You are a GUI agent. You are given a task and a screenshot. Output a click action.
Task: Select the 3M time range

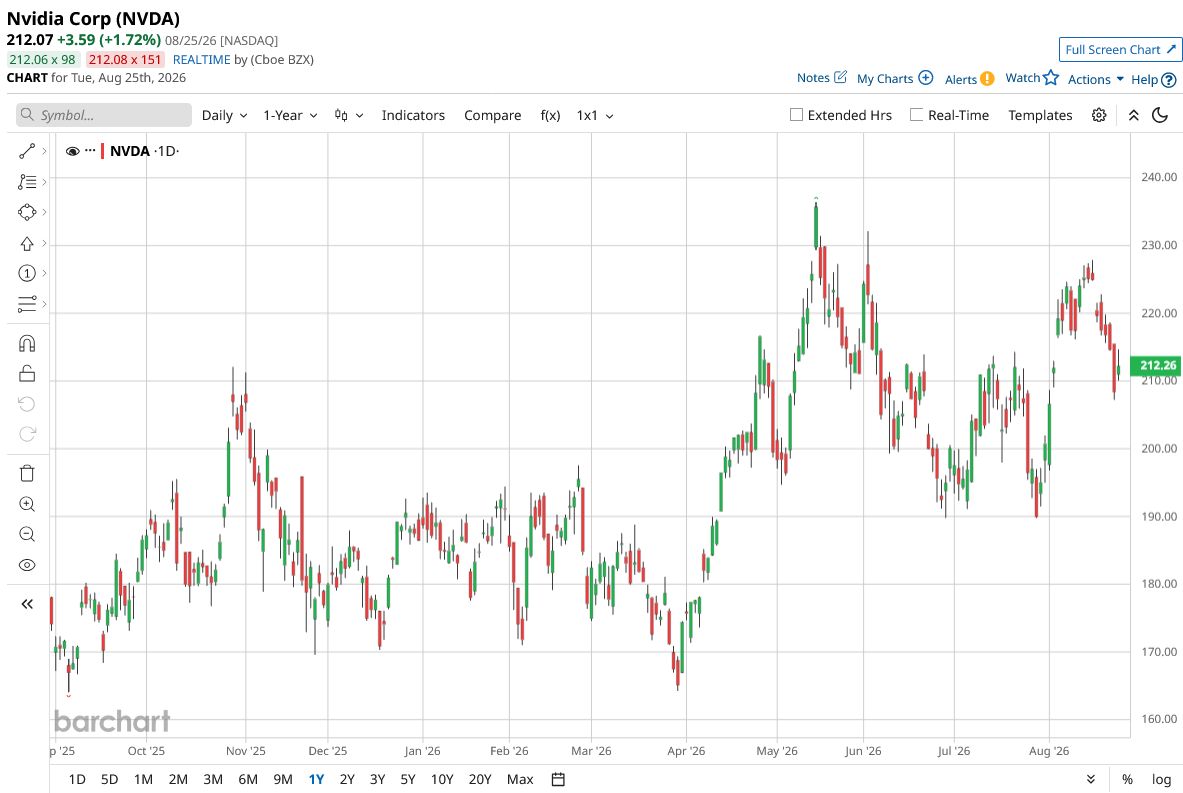(x=213, y=779)
